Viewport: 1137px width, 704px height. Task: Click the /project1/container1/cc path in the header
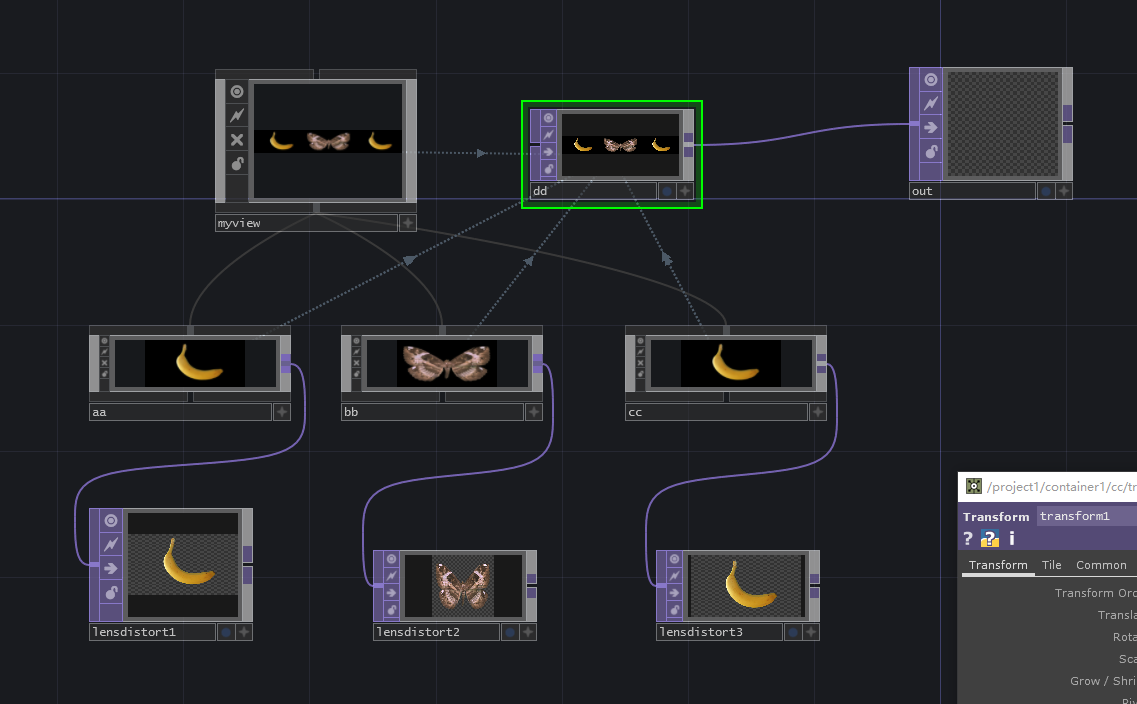click(1052, 486)
